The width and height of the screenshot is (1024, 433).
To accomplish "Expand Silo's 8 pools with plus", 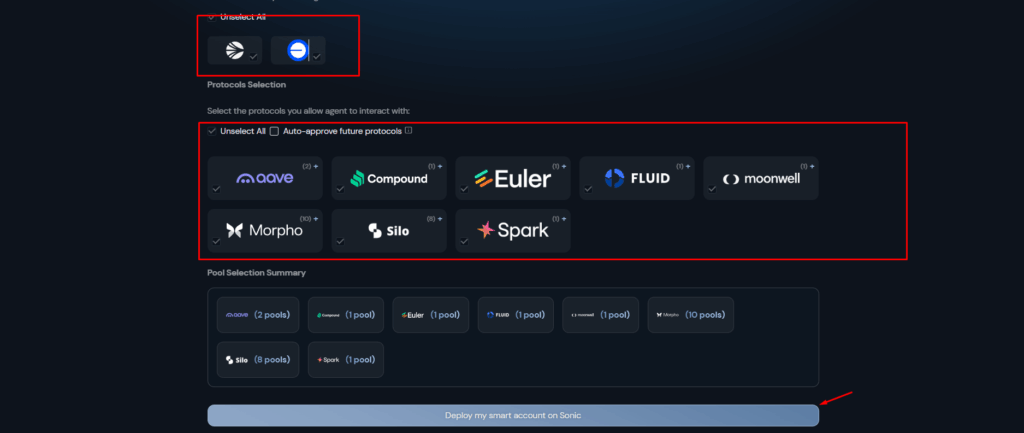I will tap(440, 218).
